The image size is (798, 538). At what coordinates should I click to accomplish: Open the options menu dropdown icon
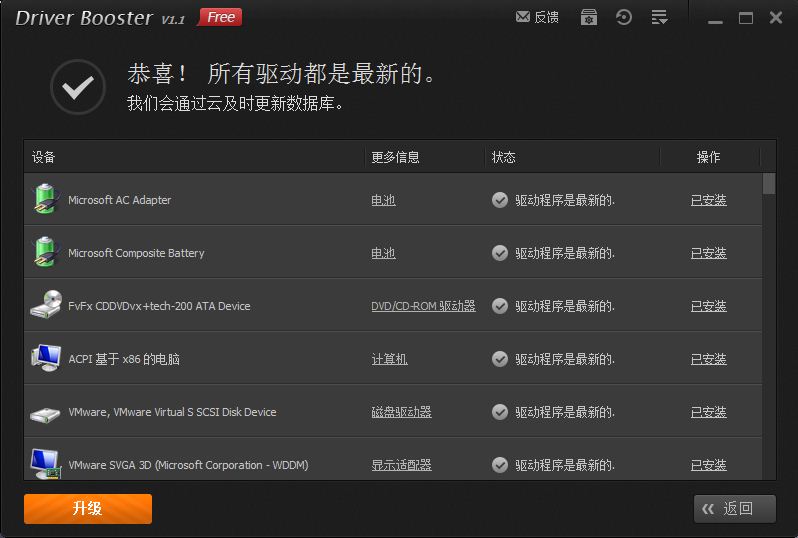(x=659, y=18)
